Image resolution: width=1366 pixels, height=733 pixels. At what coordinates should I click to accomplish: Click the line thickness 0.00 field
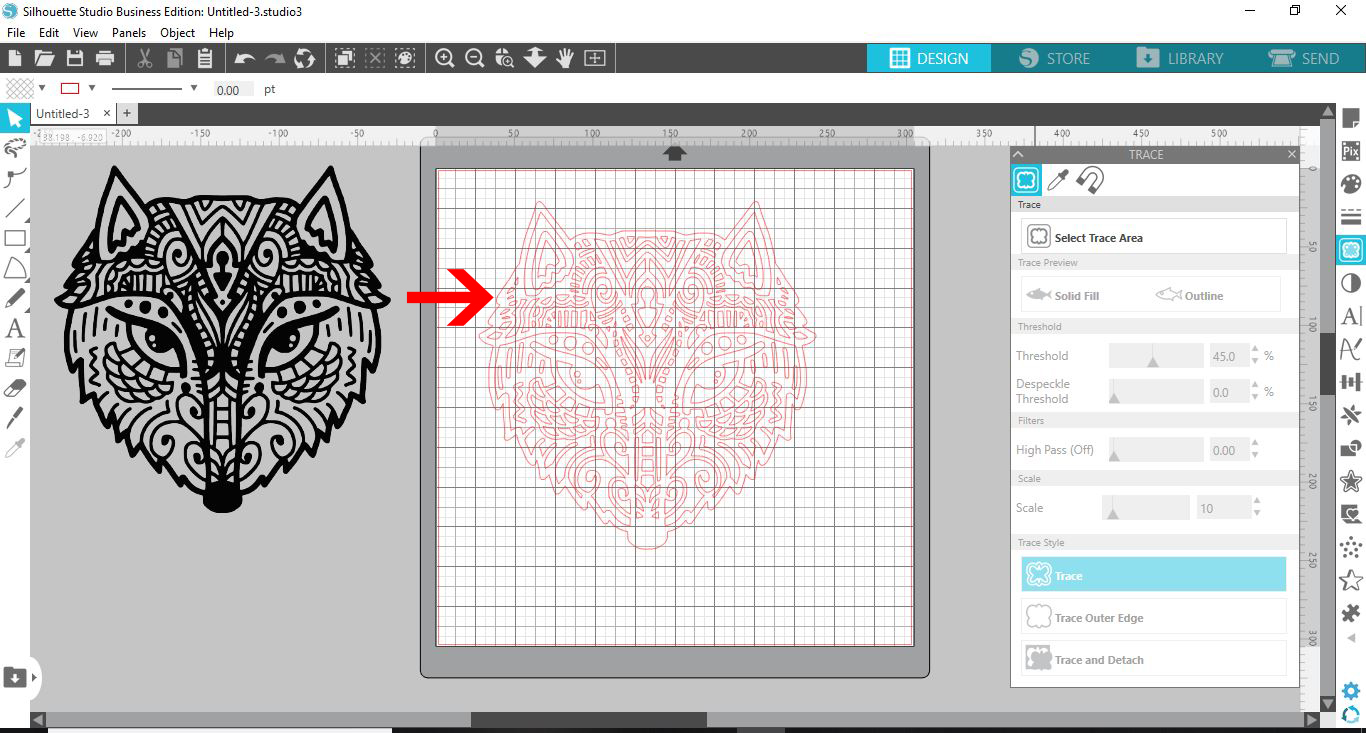pos(233,90)
